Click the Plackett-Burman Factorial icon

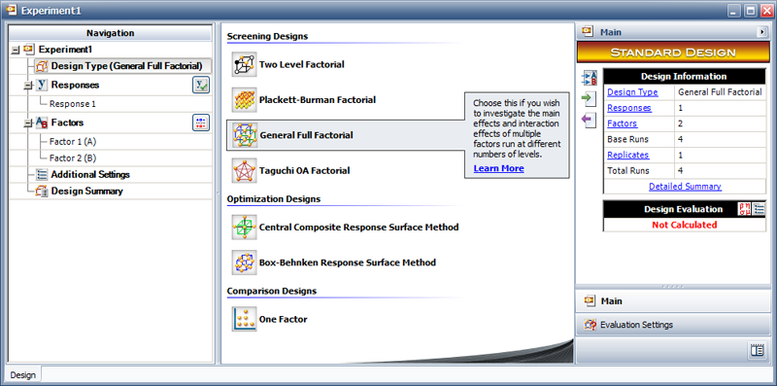pyautogui.click(x=244, y=100)
